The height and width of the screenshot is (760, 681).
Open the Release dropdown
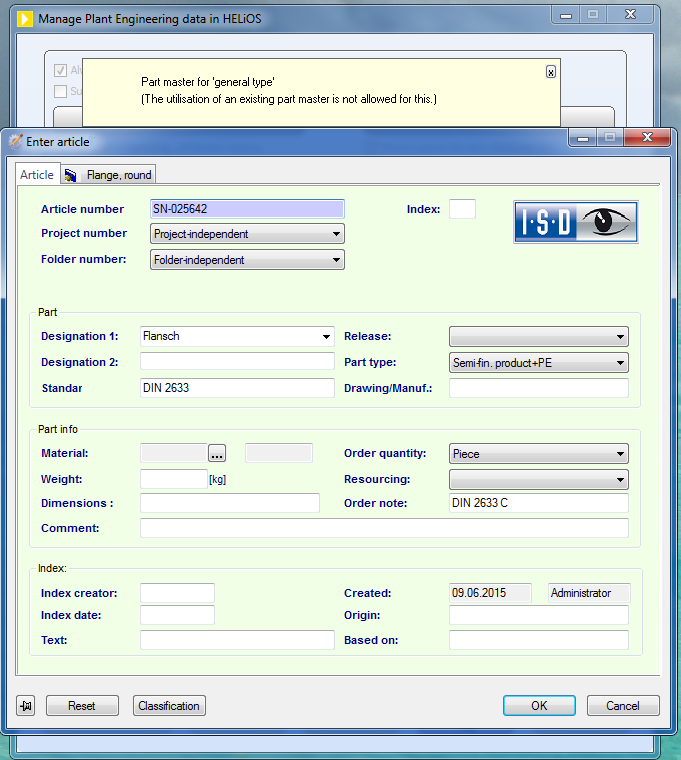point(538,337)
